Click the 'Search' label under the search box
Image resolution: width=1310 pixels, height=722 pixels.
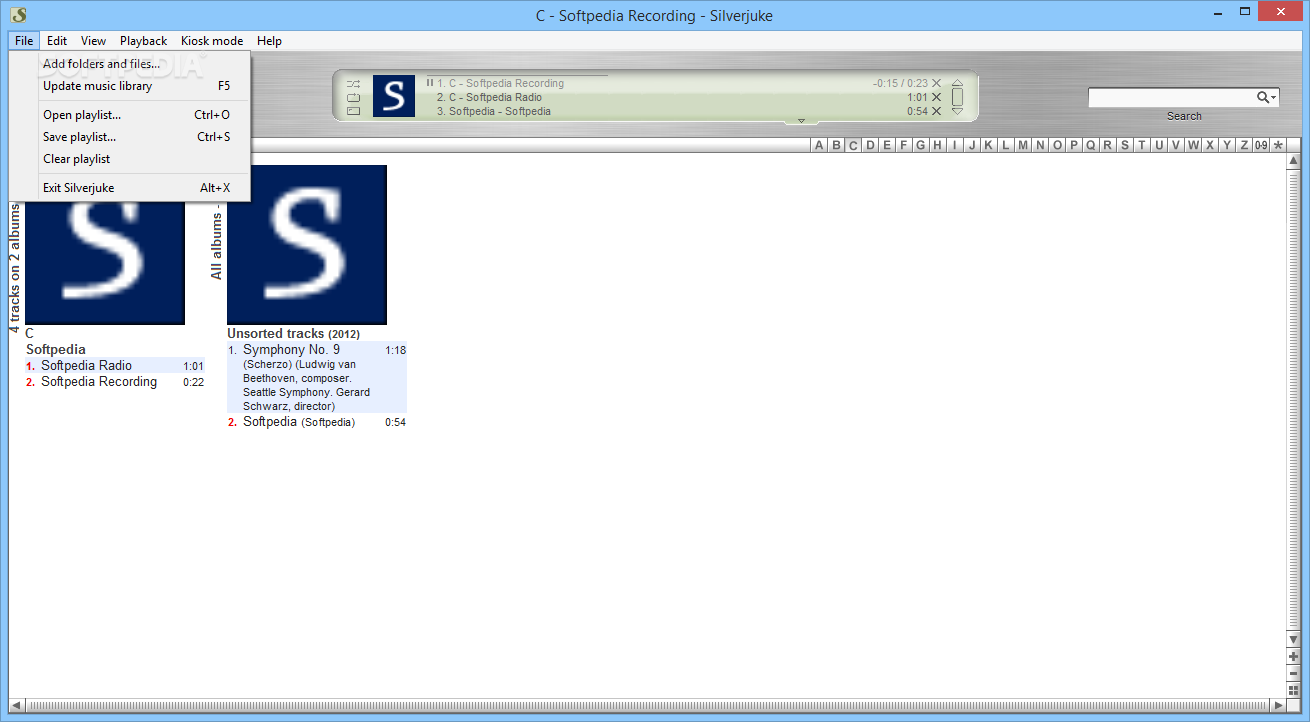(1184, 116)
